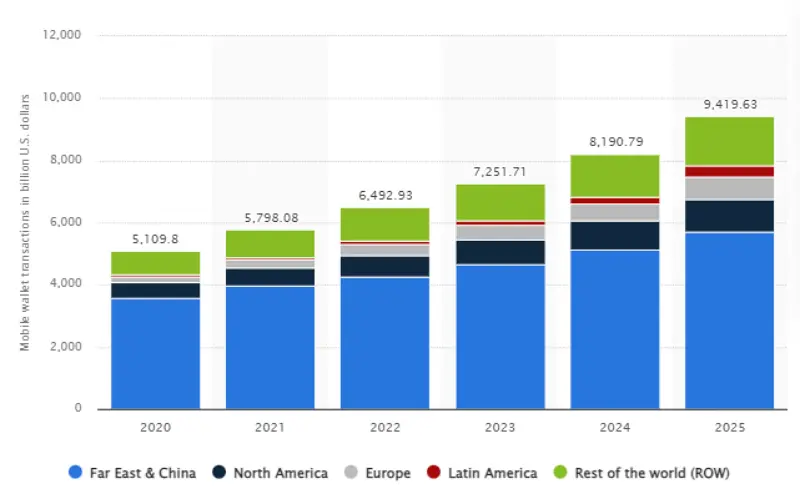This screenshot has height=504, width=800.
Task: Click the dark navy North America legend dot
Action: [220, 472]
